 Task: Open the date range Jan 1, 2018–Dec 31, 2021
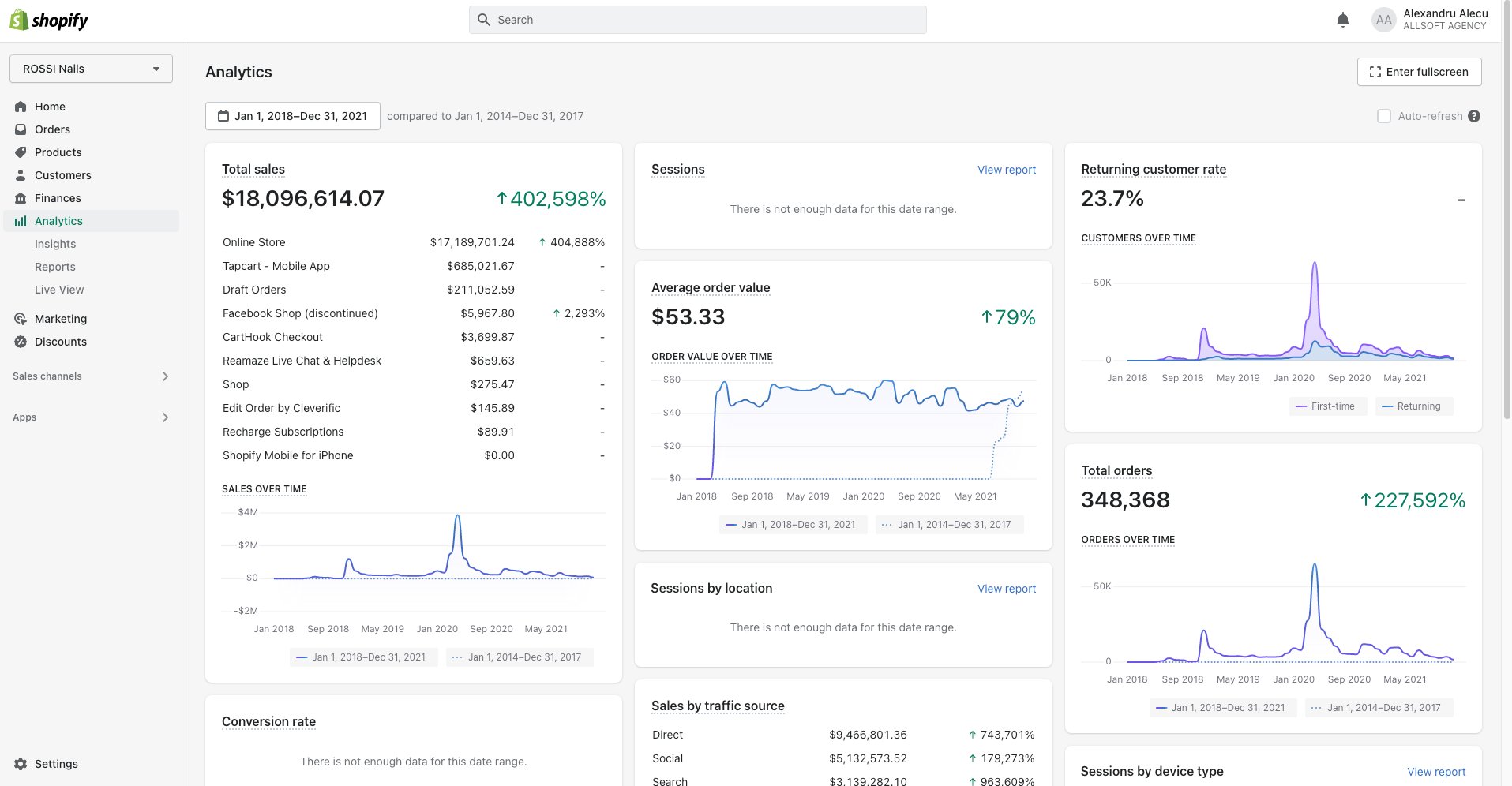click(292, 116)
